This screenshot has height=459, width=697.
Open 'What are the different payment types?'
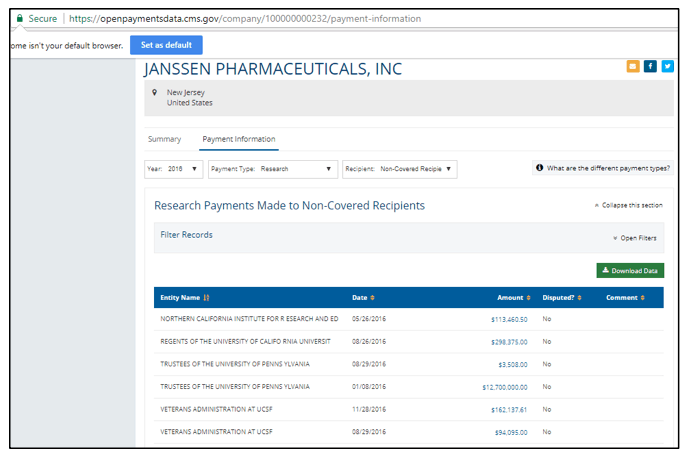[x=603, y=168]
